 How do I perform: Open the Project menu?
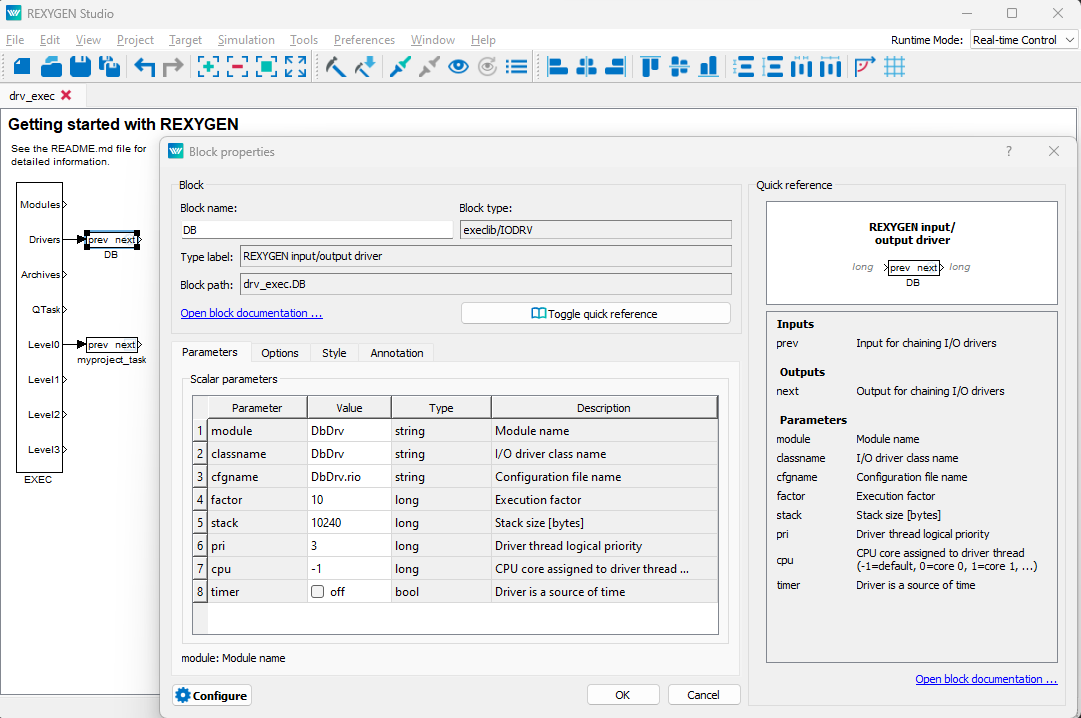click(x=135, y=40)
